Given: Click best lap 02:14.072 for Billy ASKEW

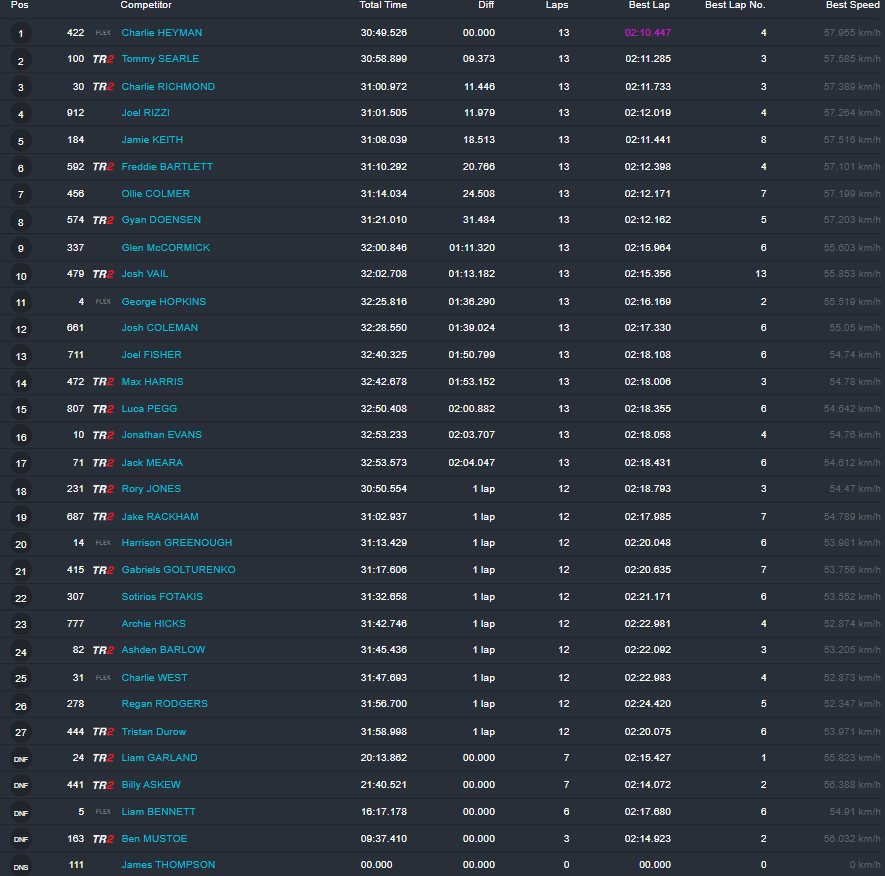Looking at the screenshot, I should pos(647,785).
